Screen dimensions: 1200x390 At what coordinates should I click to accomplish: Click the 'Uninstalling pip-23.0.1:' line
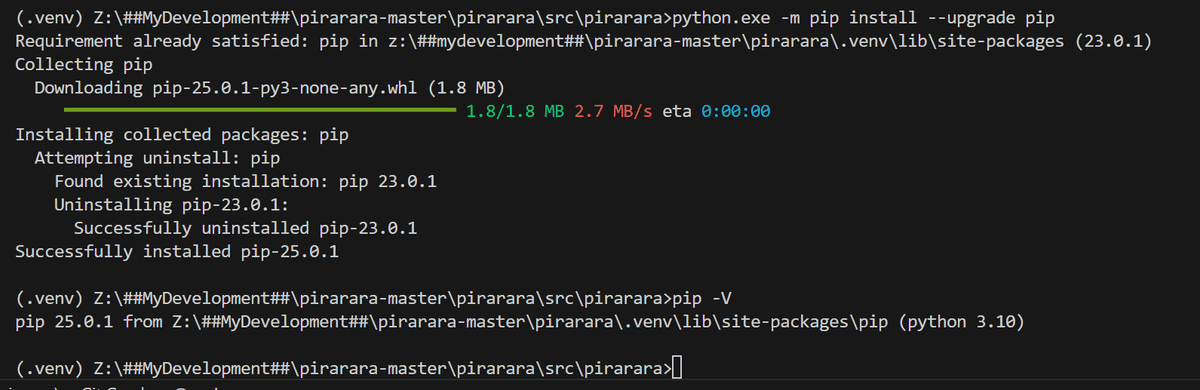tap(171, 205)
